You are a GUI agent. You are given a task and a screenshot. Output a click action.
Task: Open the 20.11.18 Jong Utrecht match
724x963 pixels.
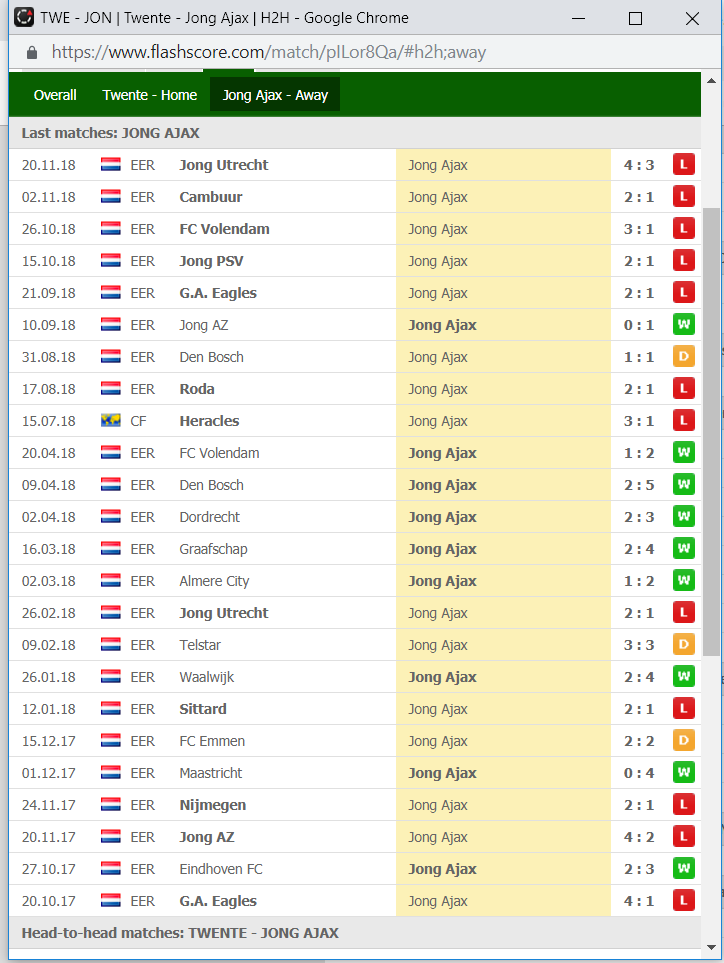pyautogui.click(x=355, y=165)
